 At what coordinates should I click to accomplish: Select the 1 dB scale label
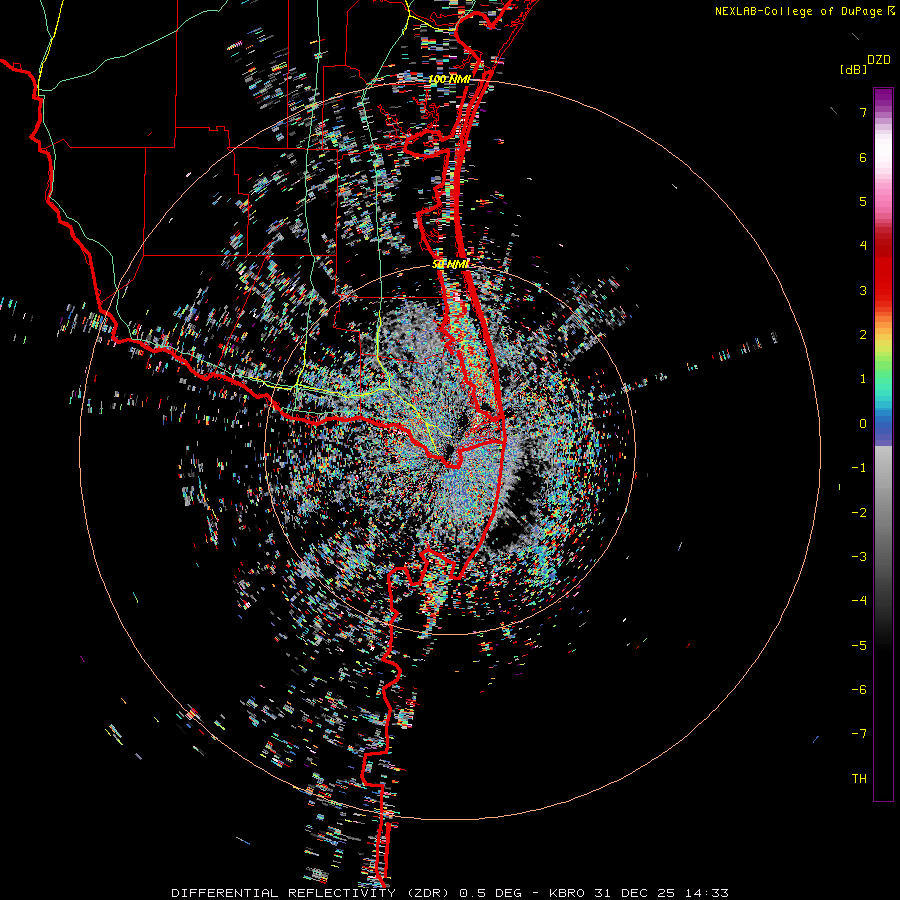(x=863, y=379)
